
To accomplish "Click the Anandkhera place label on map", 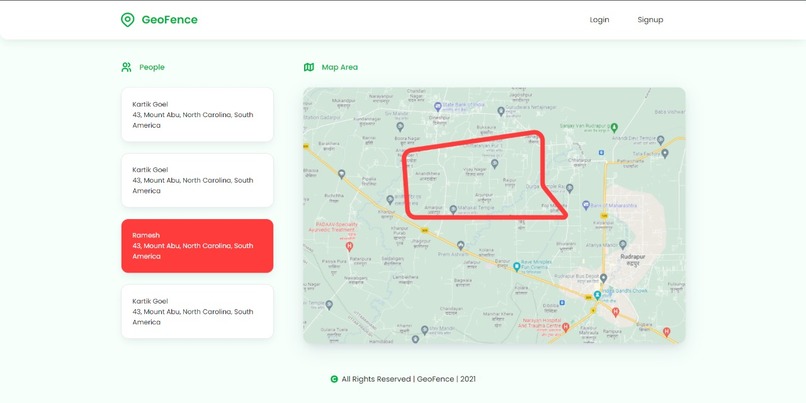I will (x=428, y=174).
